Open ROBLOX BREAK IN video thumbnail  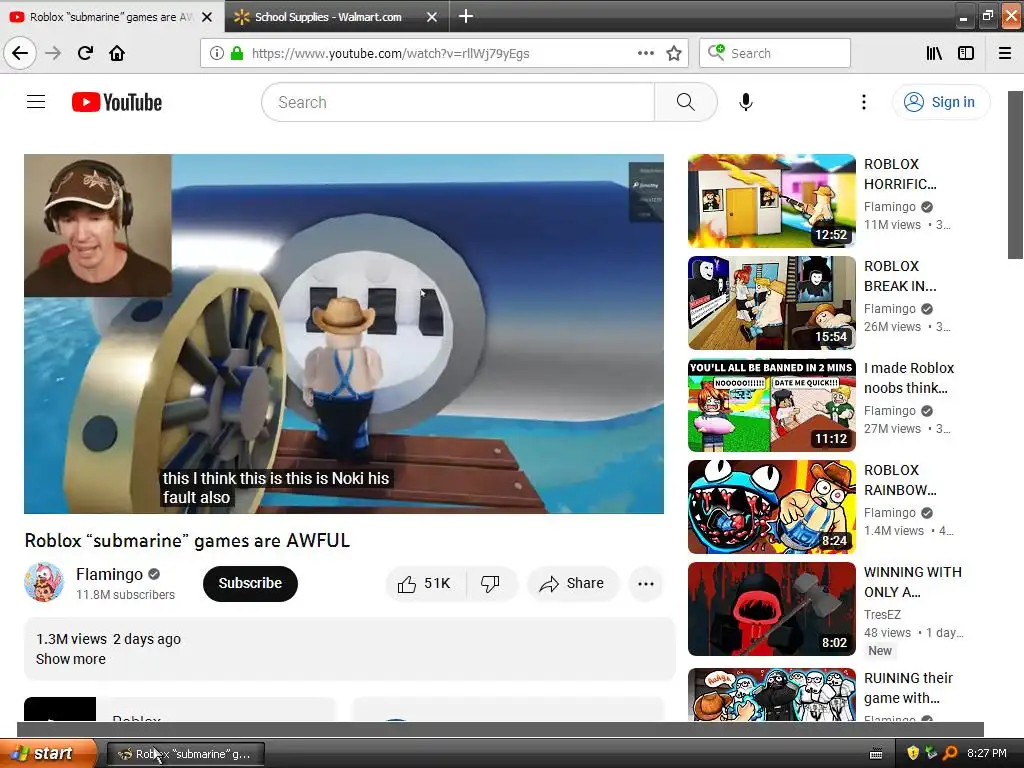771,302
